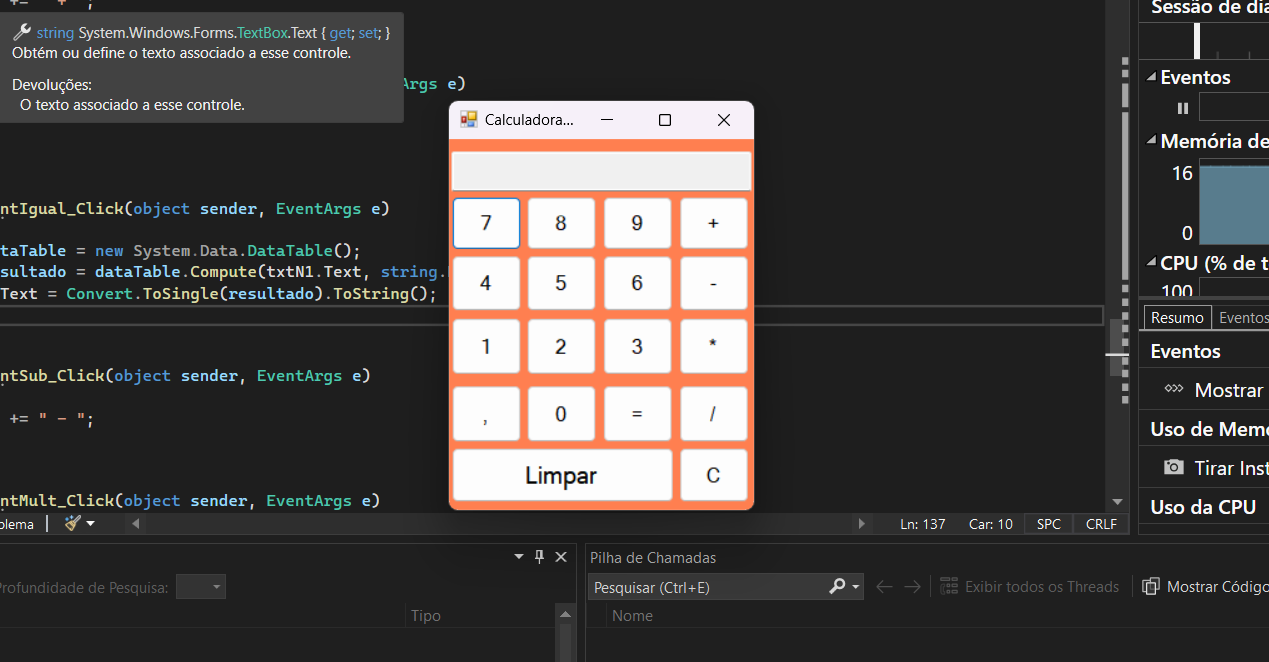The image size is (1269, 662).
Task: Click the pause icon under Eventos
Action: coord(1183,108)
